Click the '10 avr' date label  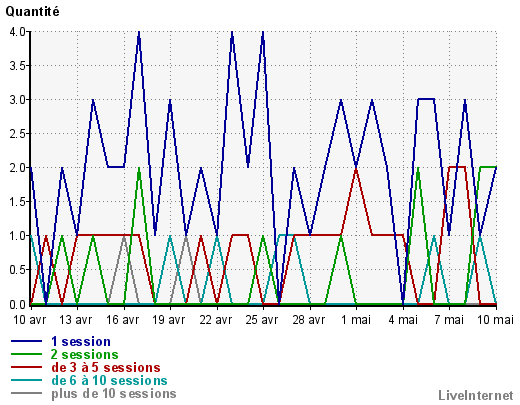(x=29, y=320)
